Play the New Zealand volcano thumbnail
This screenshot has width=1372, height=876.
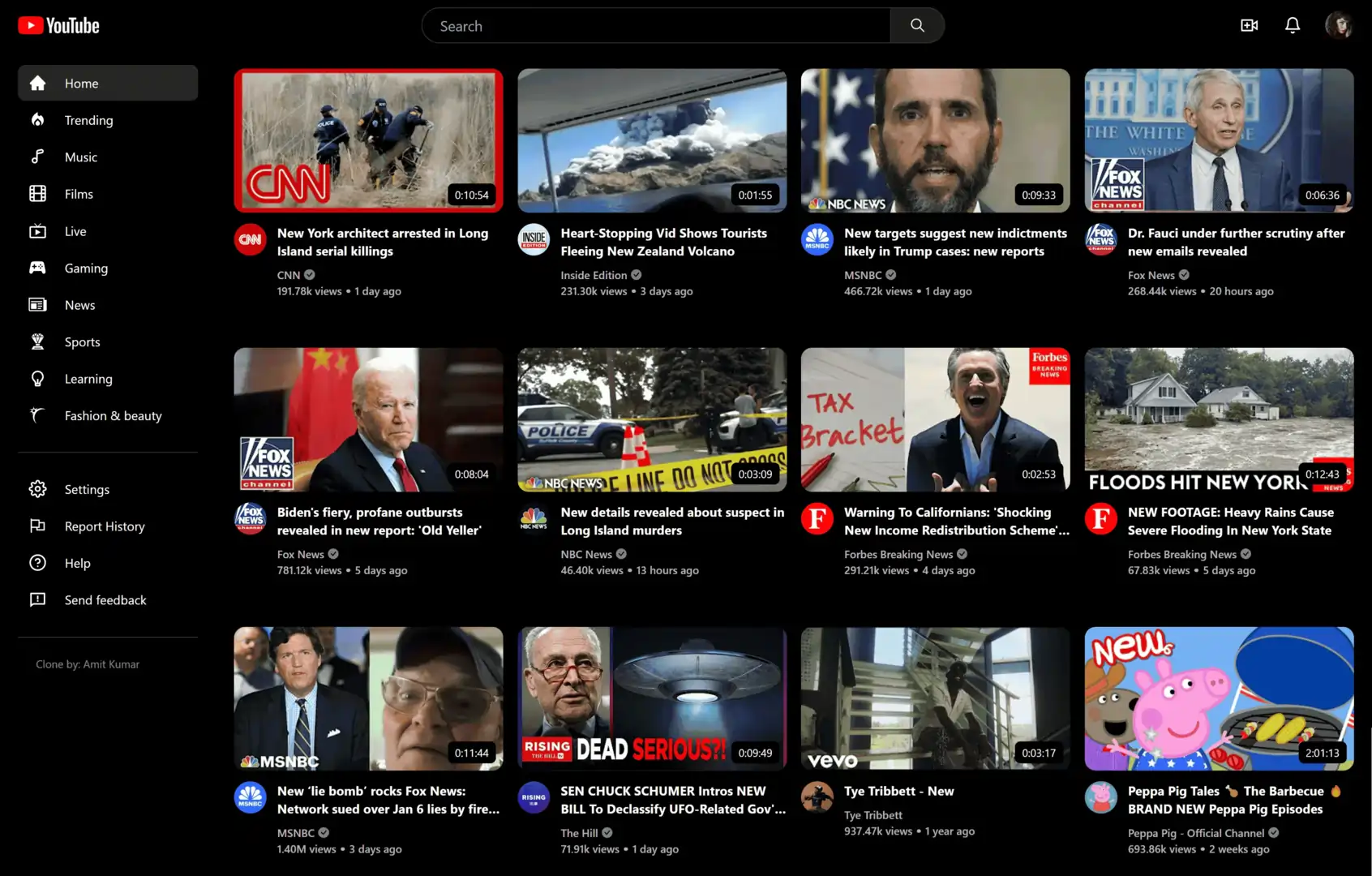click(x=652, y=140)
